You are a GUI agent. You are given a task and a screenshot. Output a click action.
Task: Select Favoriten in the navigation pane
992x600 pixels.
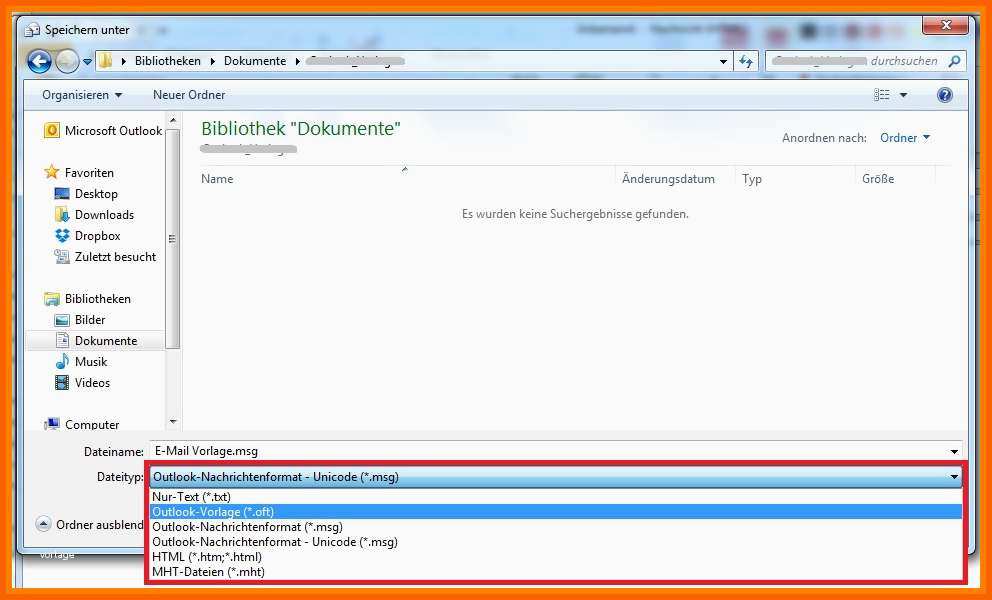(x=89, y=172)
